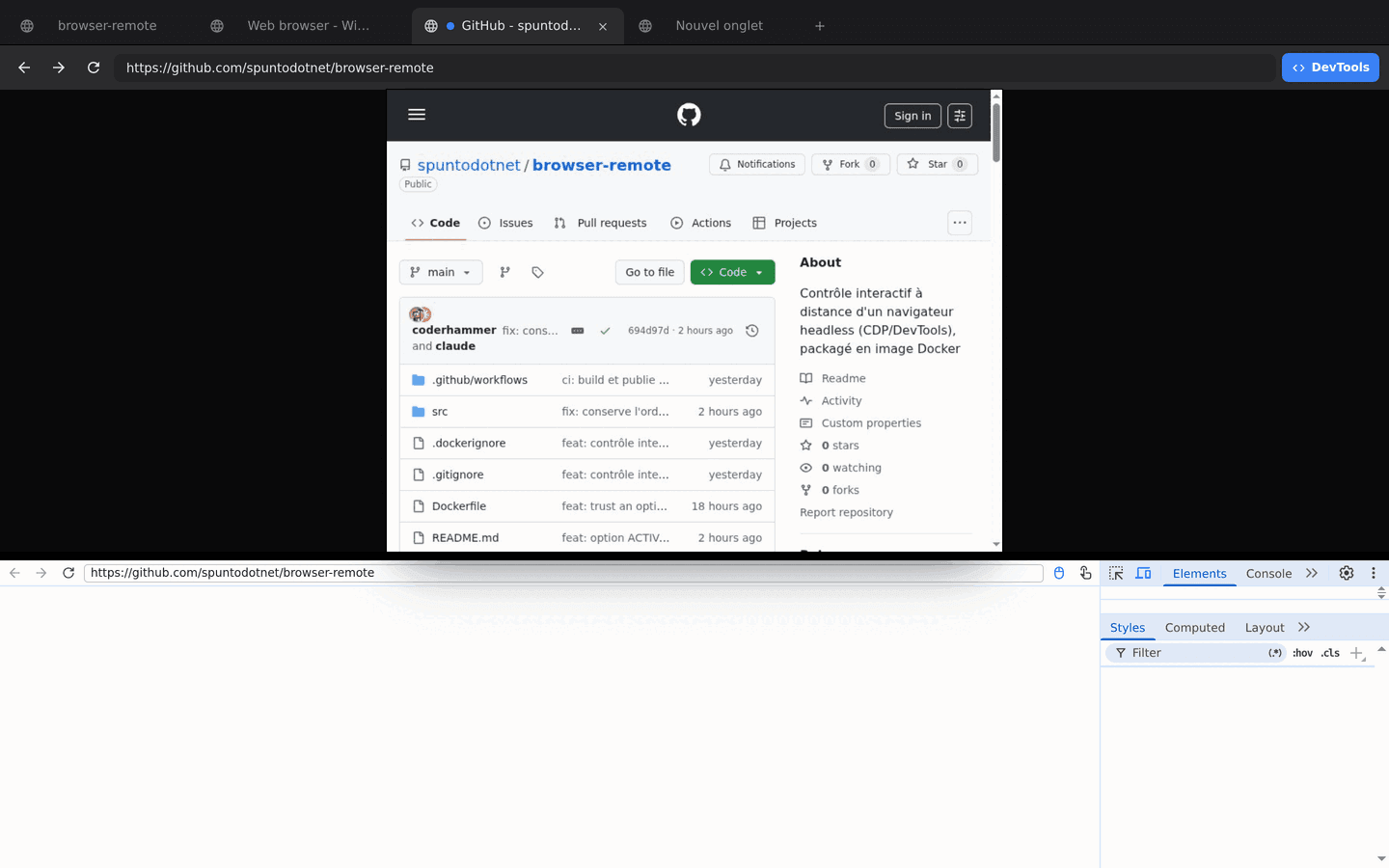
Task: Open the .github/workflows folder
Action: point(479,380)
